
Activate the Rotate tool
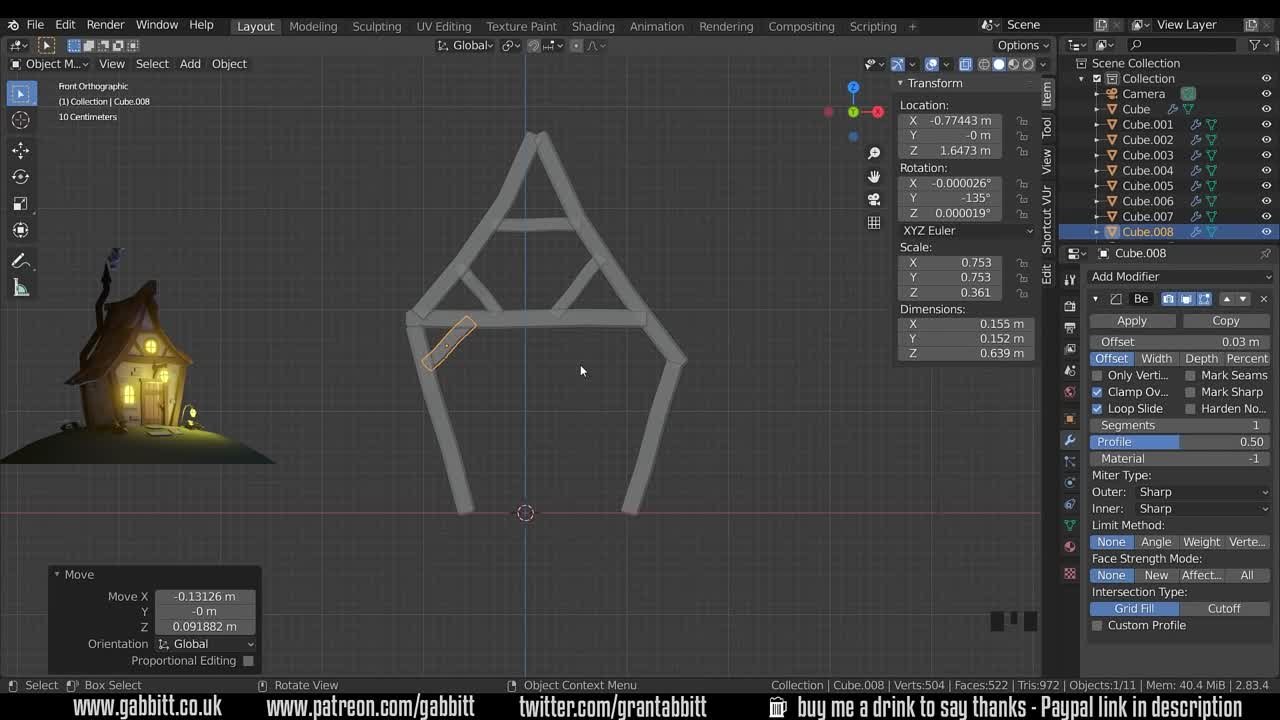click(20, 177)
